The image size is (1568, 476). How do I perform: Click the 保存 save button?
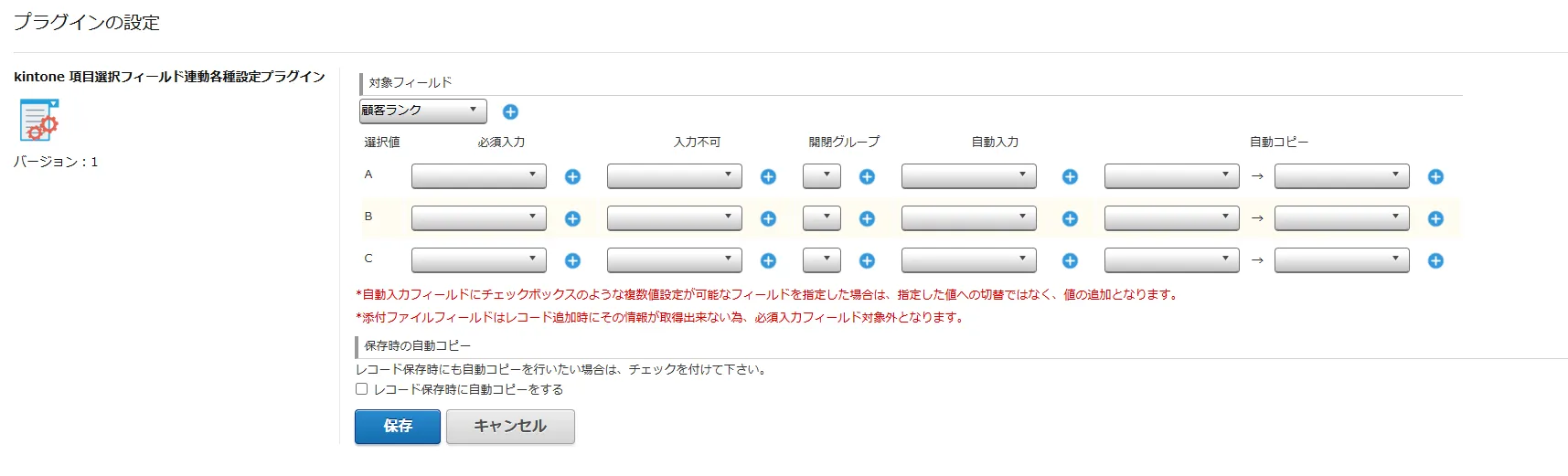tap(398, 427)
